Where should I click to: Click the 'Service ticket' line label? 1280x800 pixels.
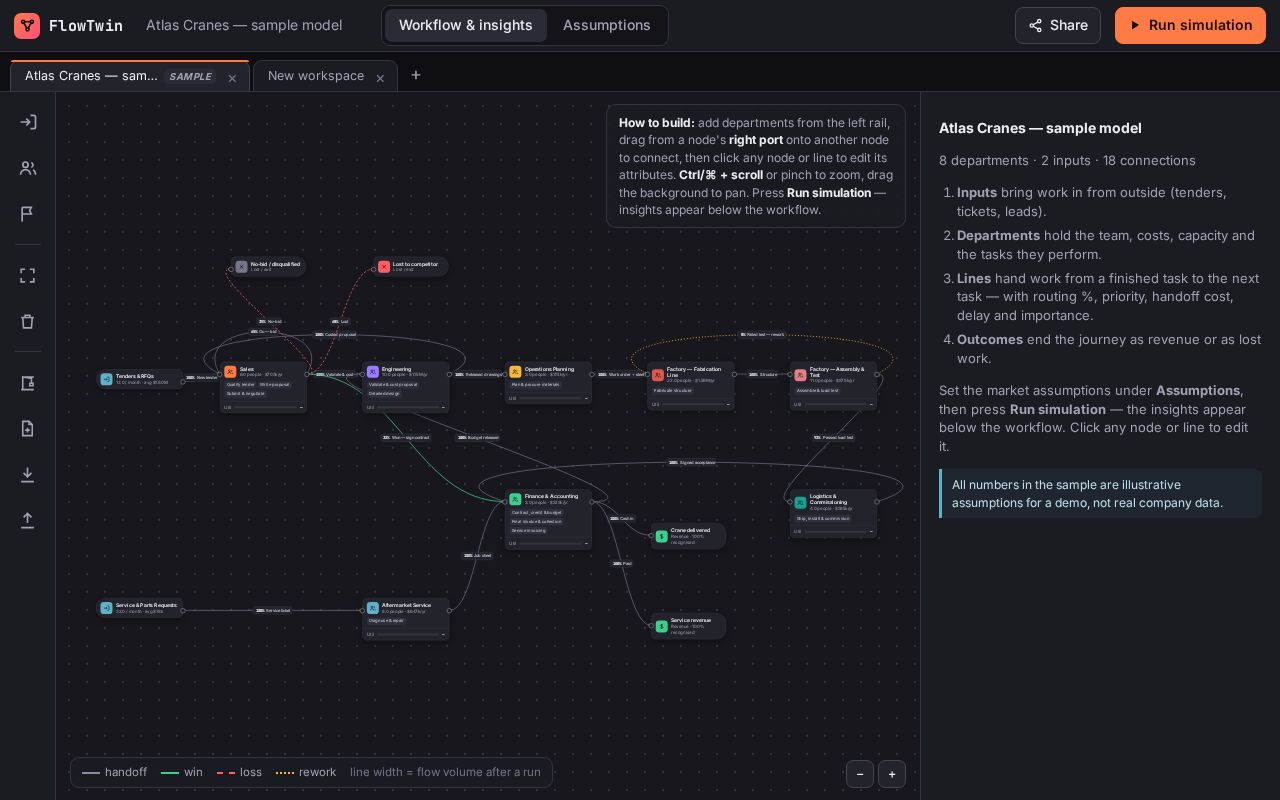click(273, 610)
